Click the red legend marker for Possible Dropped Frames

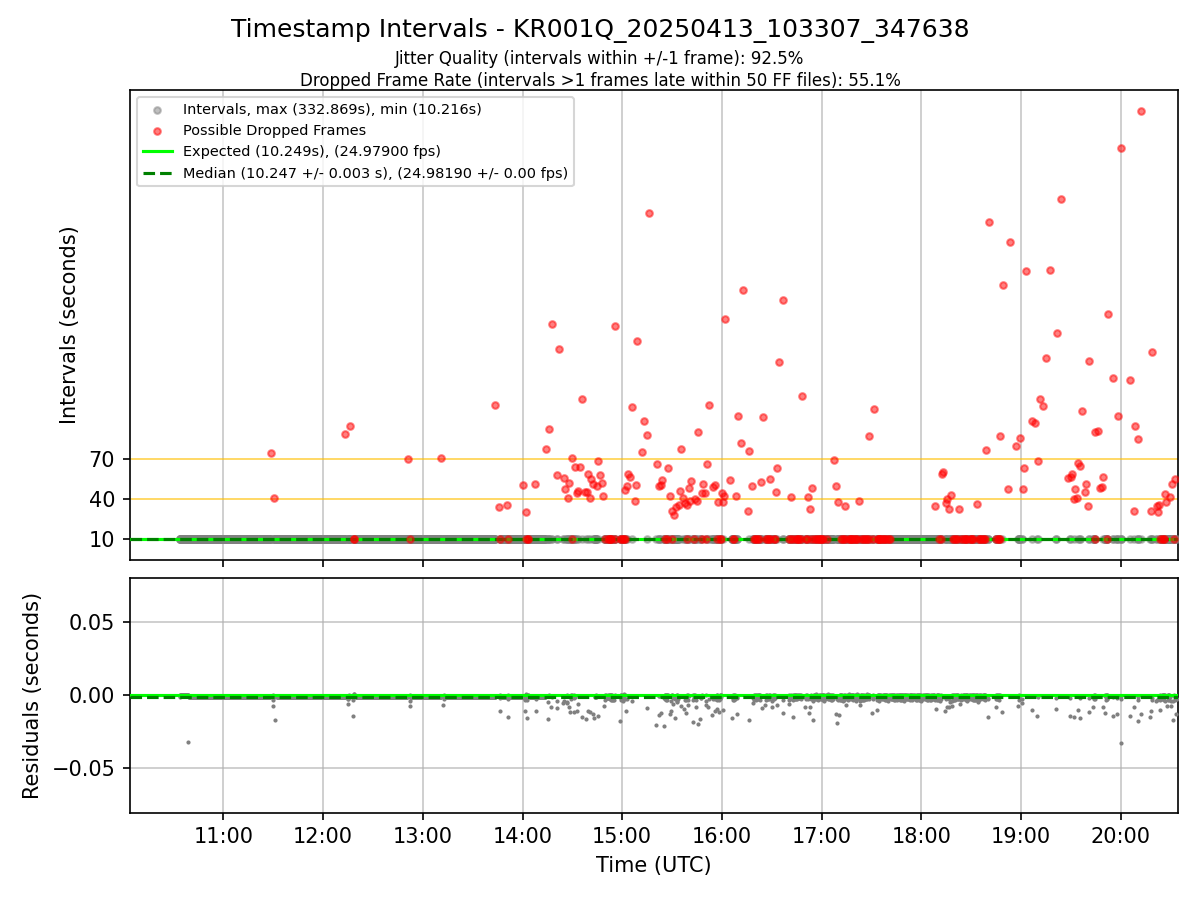(156, 130)
